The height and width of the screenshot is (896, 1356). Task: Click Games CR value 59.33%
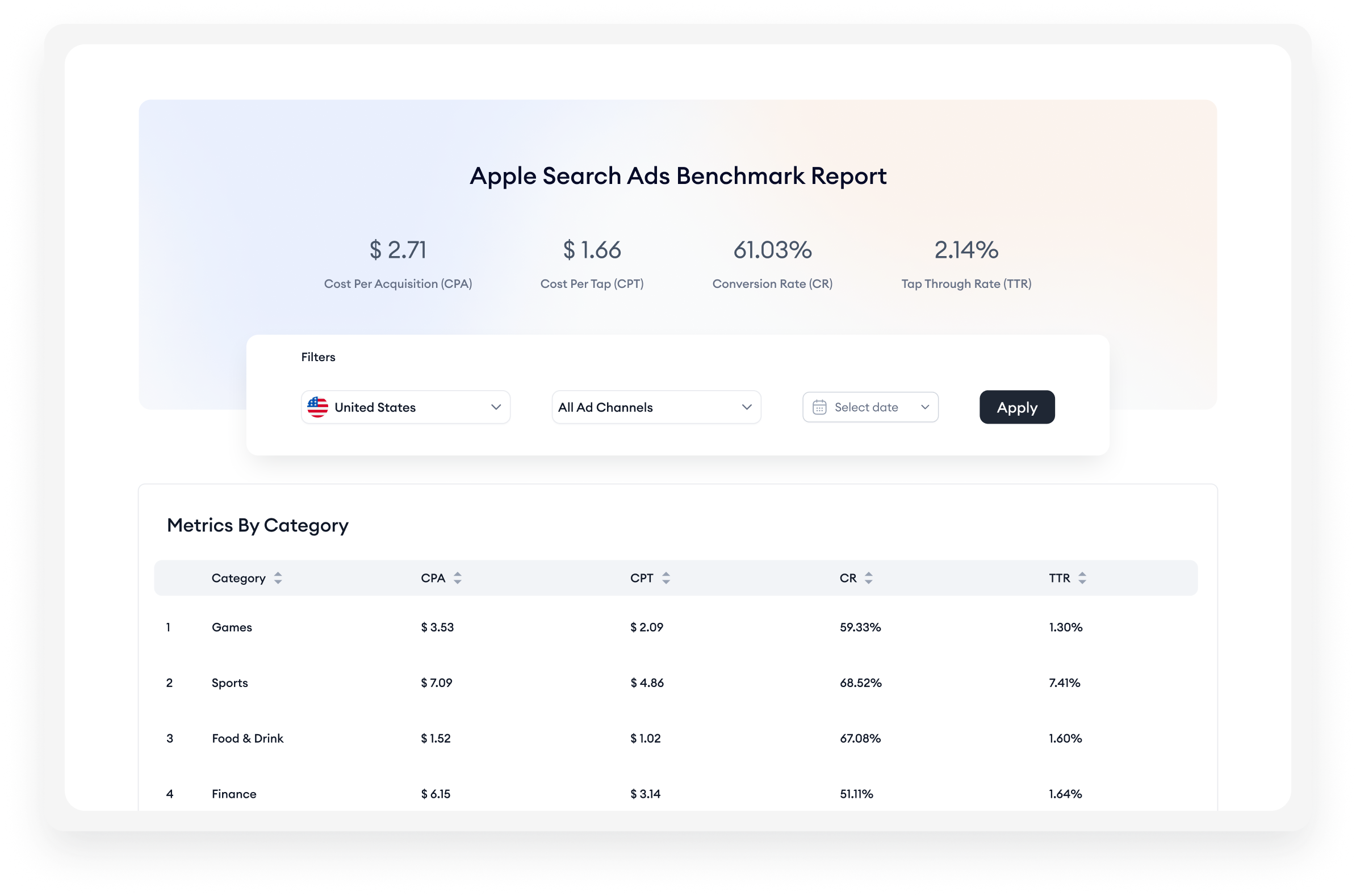point(860,627)
